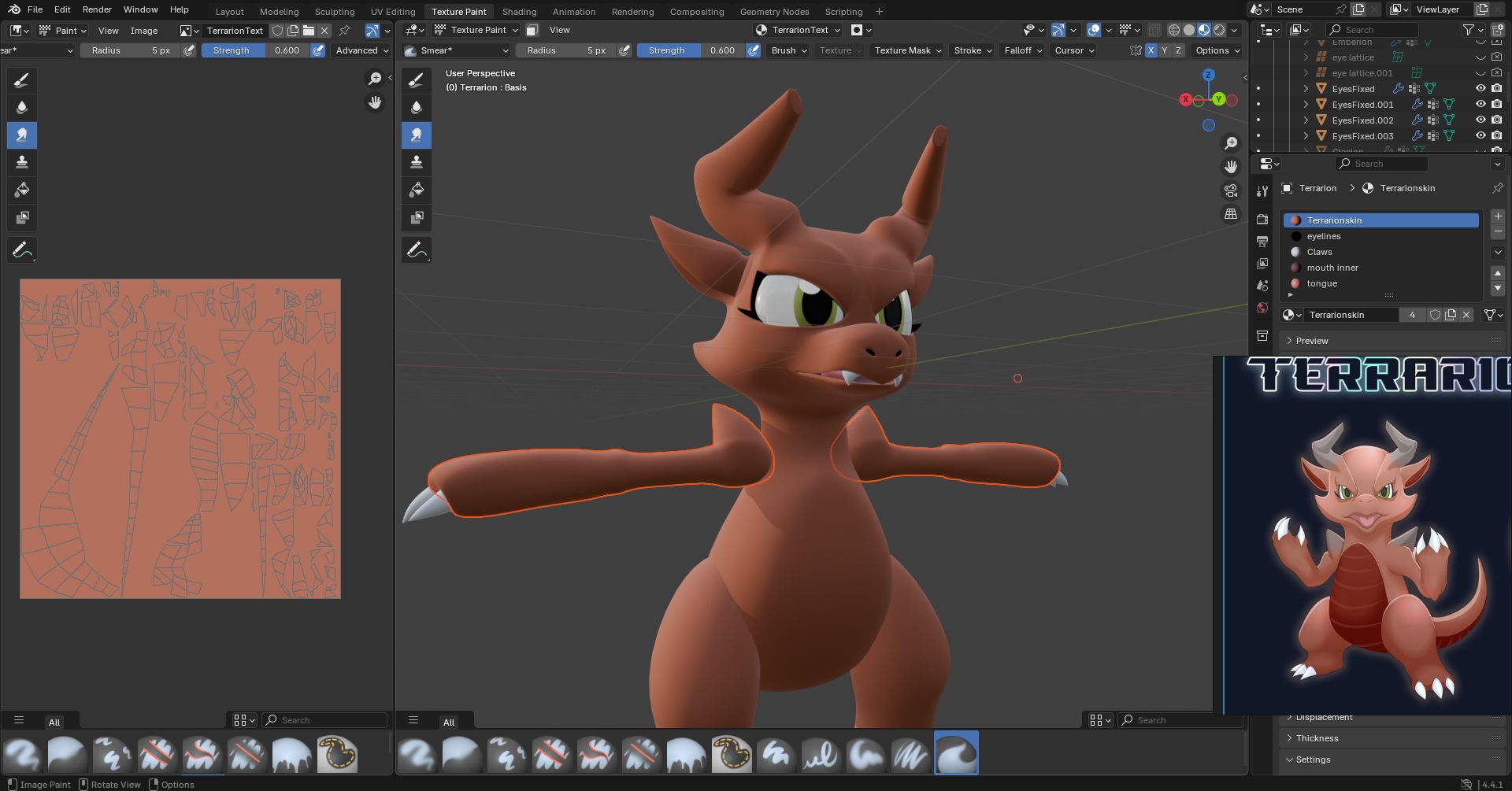Add a new material slot with plus
1512x791 pixels.
click(x=1498, y=216)
